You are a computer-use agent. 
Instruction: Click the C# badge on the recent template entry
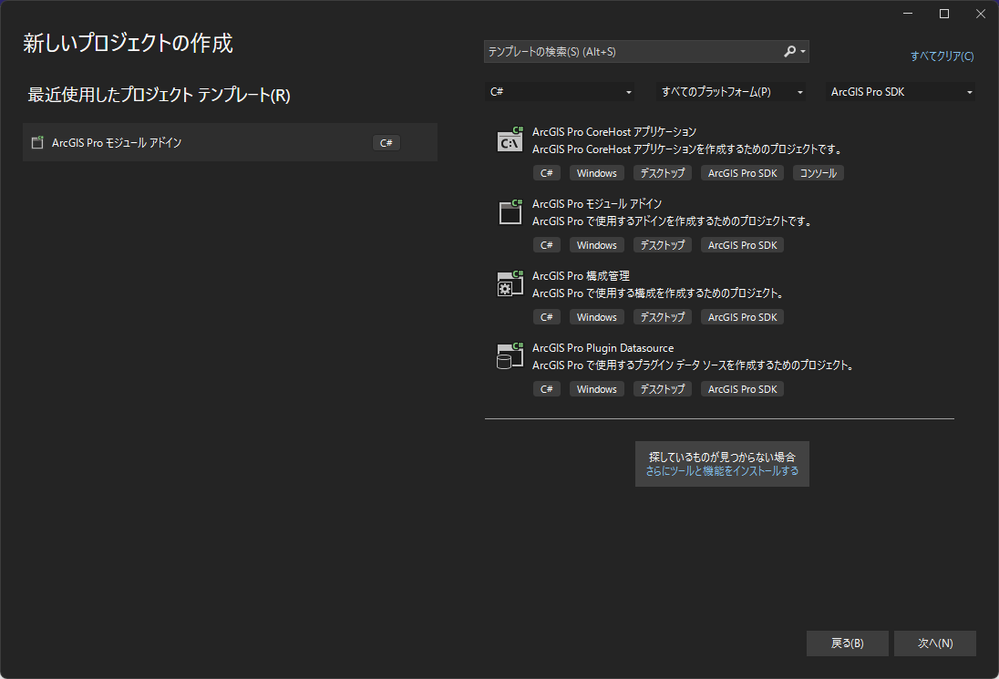(x=386, y=142)
